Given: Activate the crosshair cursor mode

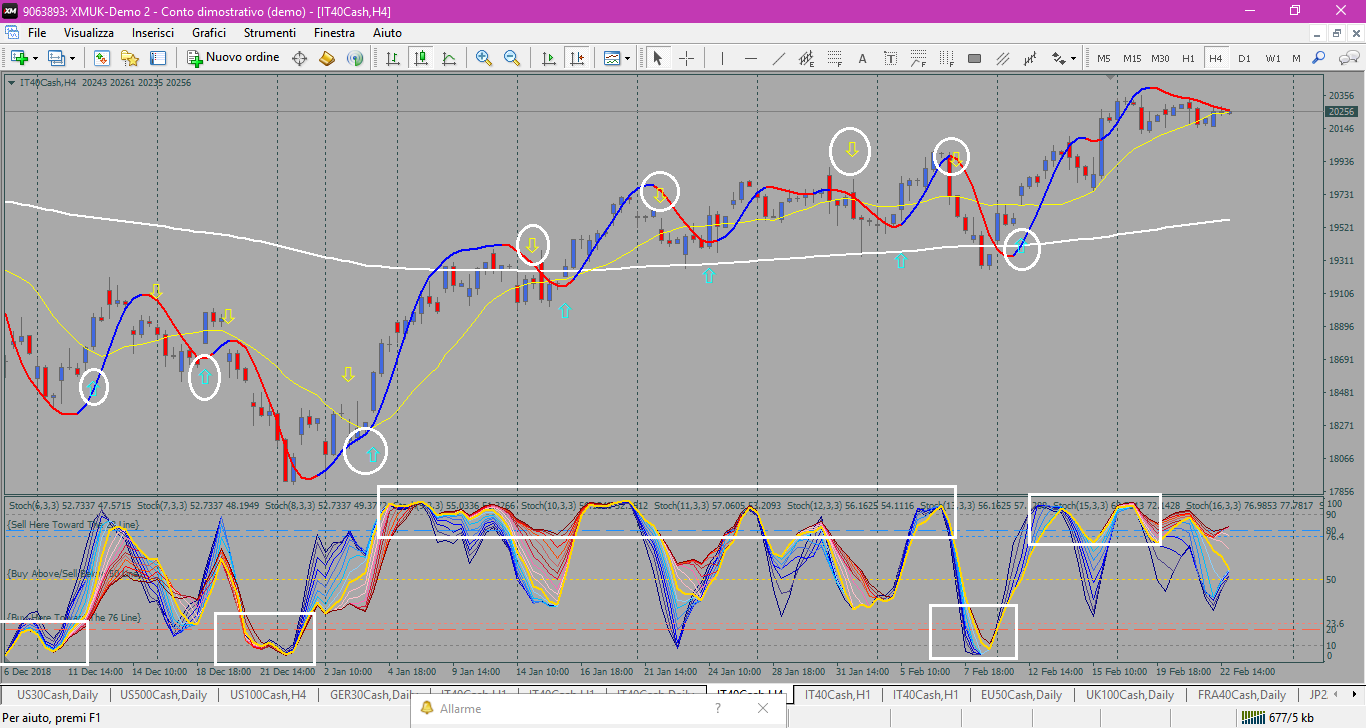Looking at the screenshot, I should point(686,58).
